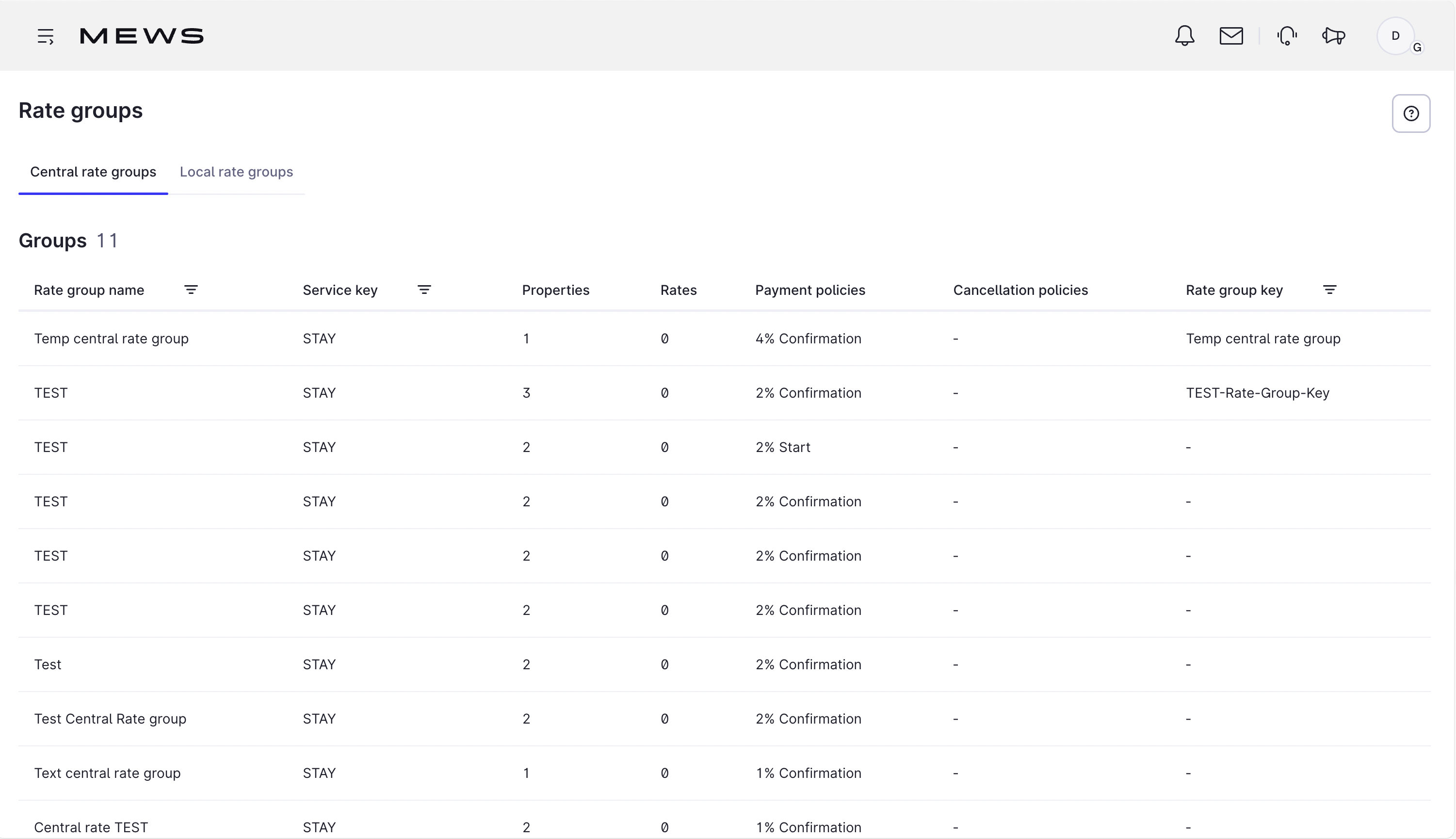The image size is (1456, 839).
Task: Switch to Central rate groups tab
Action: [x=93, y=172]
